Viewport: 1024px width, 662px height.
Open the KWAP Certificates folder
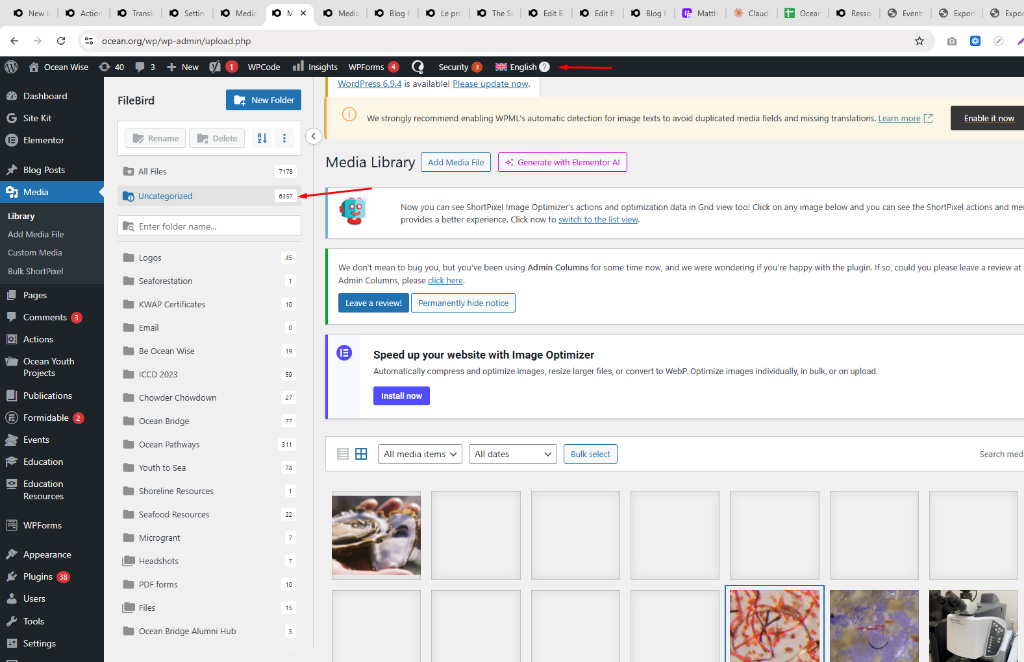pos(209,304)
